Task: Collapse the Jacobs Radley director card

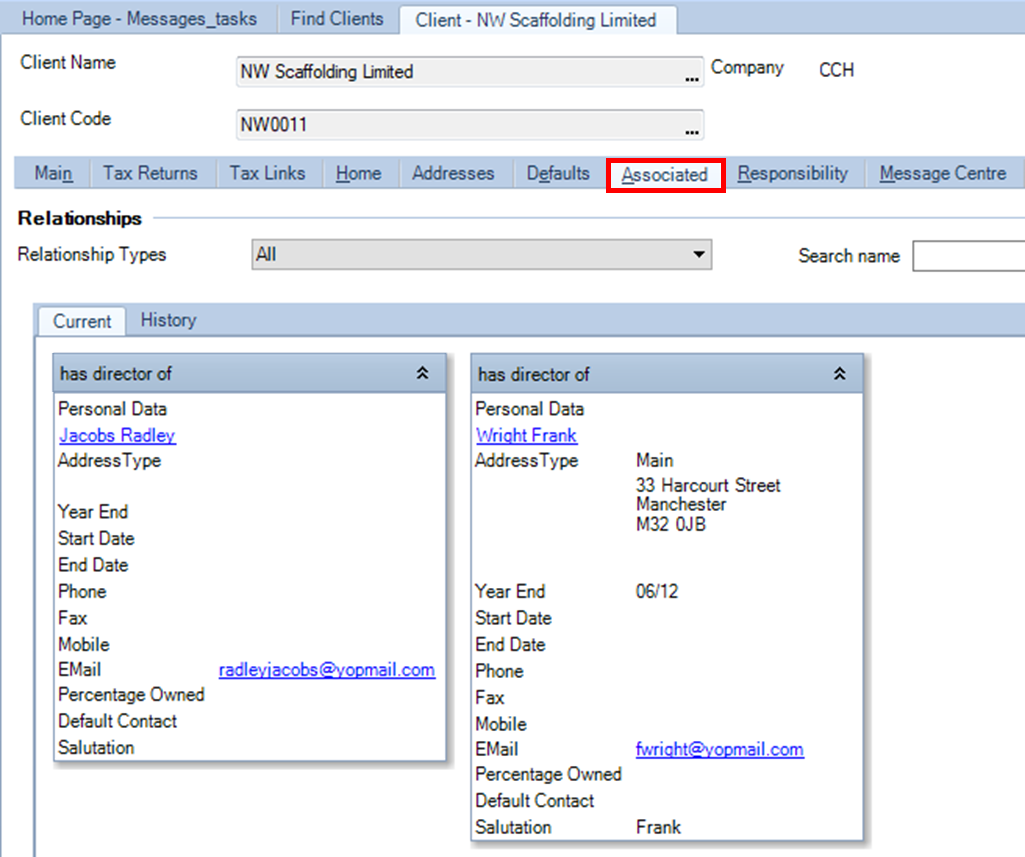Action: (x=422, y=373)
